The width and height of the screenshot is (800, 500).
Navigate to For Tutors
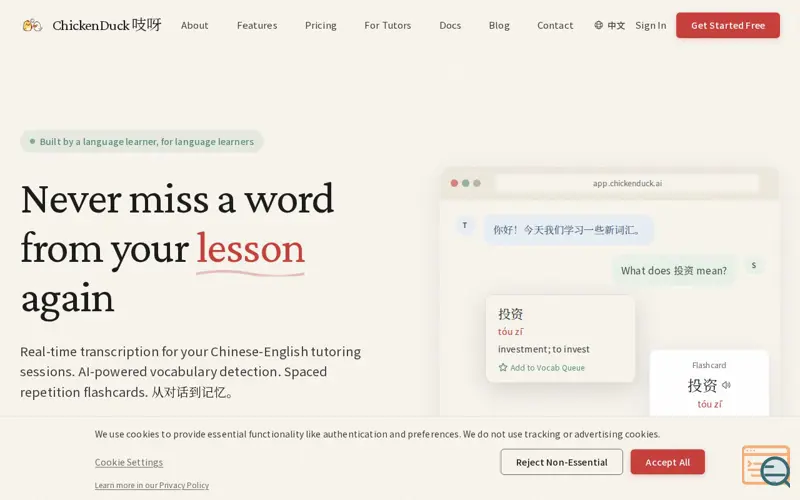387,25
